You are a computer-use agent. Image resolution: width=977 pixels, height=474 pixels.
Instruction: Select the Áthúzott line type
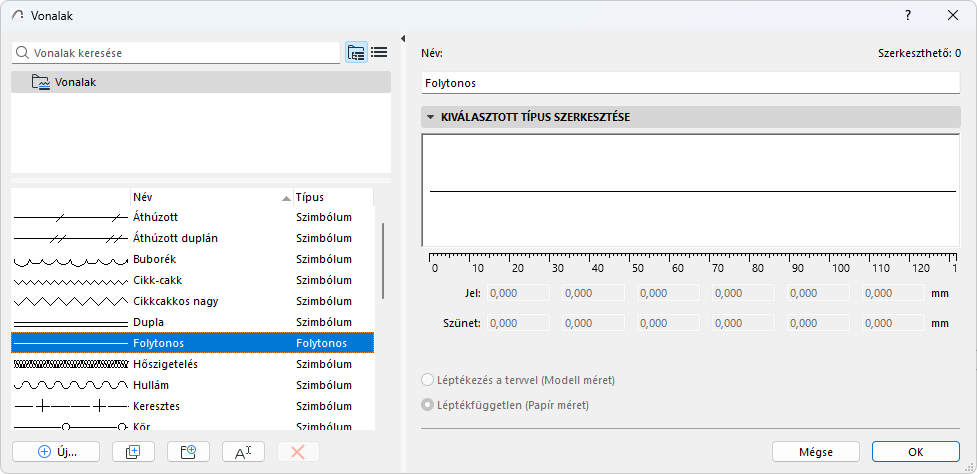click(x=193, y=217)
